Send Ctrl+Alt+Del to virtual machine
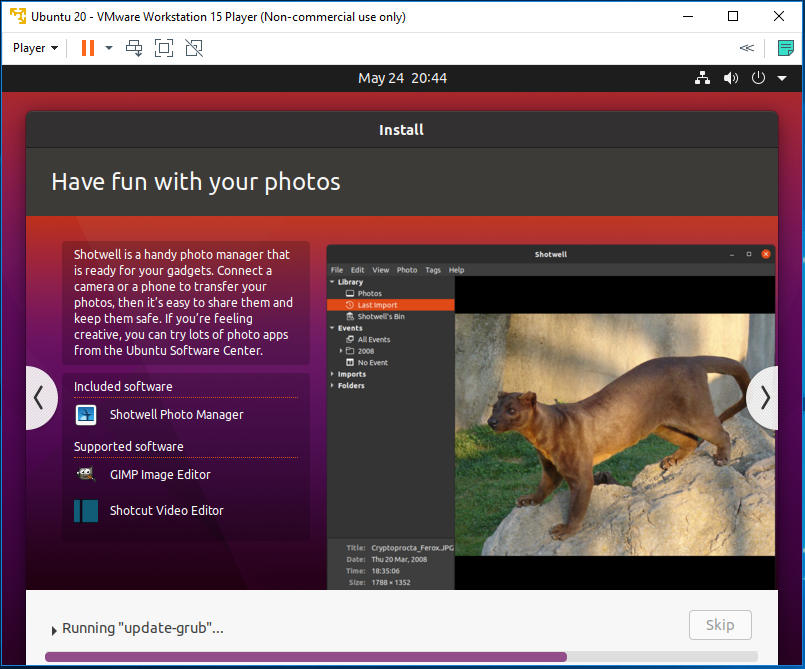The image size is (805, 669). 134,48
